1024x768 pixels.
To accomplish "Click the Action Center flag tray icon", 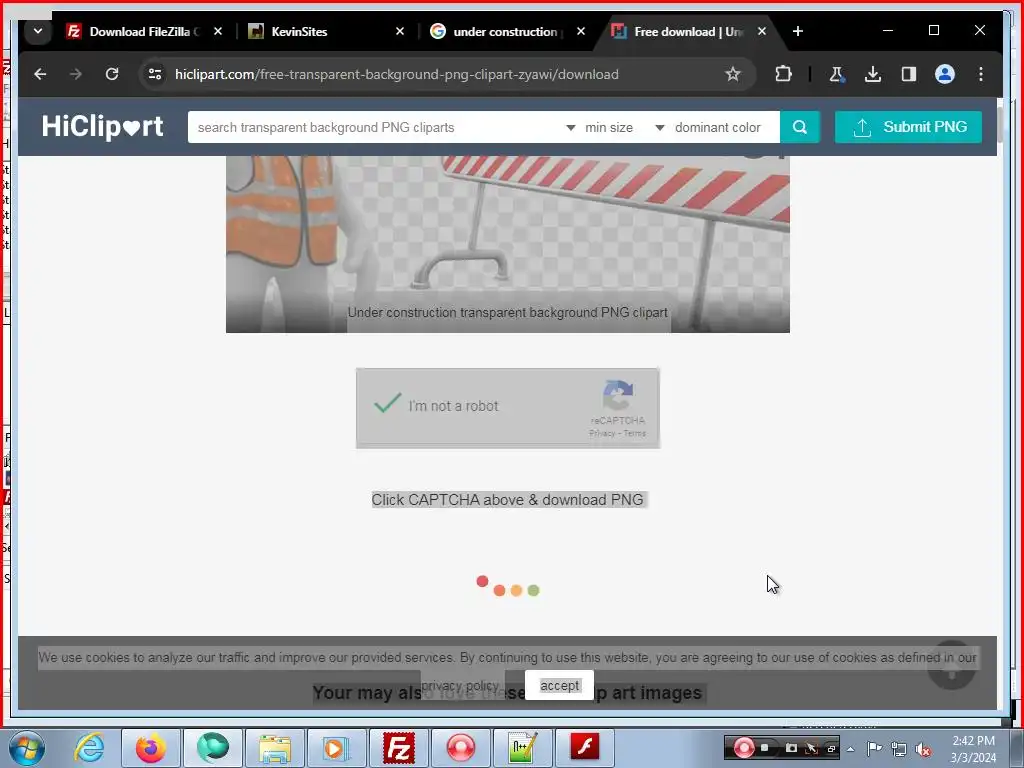I will click(x=874, y=749).
